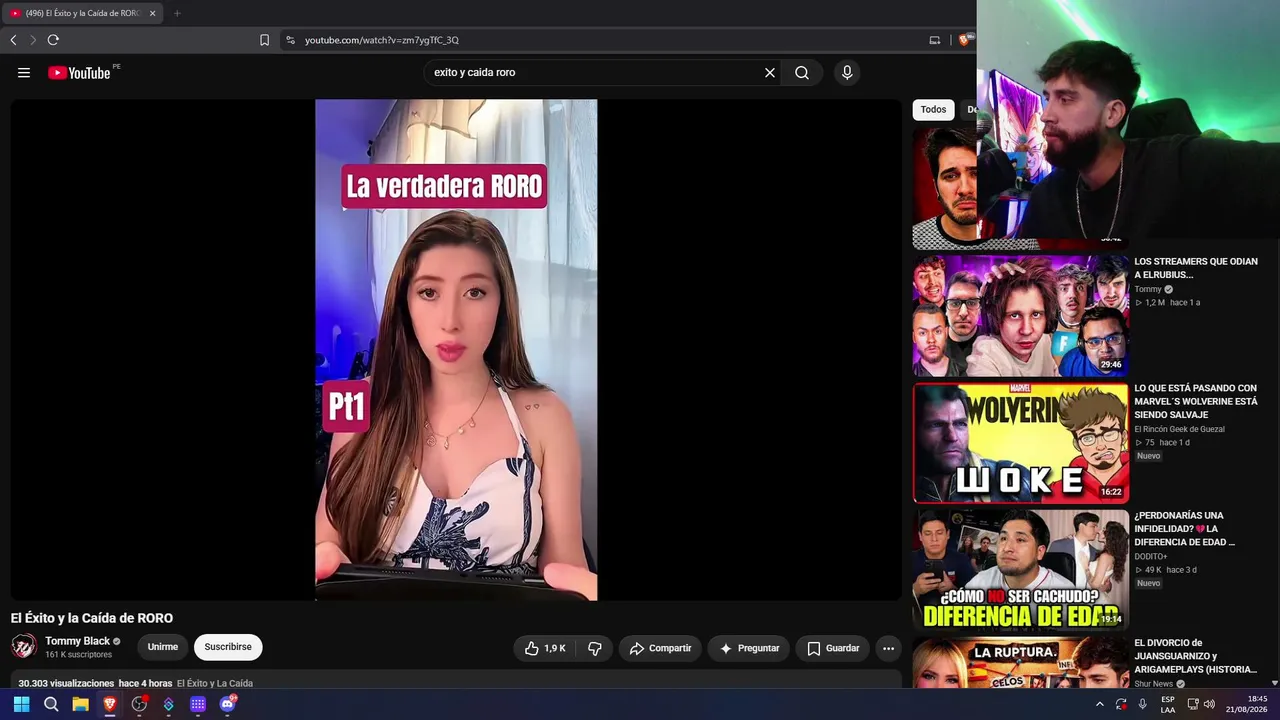Subscribe with the Suscribirse button
This screenshot has height=720, width=1280.
pos(228,647)
